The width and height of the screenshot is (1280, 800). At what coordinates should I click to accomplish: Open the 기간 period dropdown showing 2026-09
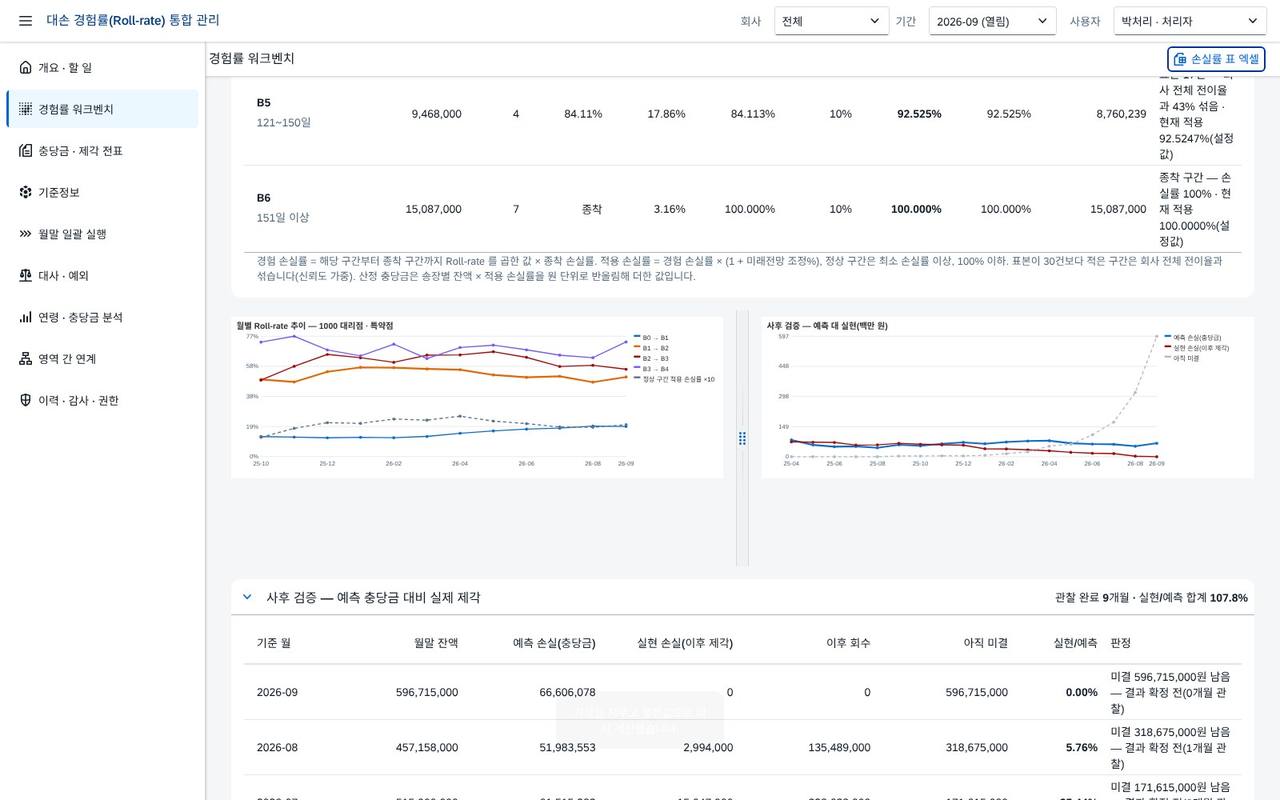coord(992,21)
